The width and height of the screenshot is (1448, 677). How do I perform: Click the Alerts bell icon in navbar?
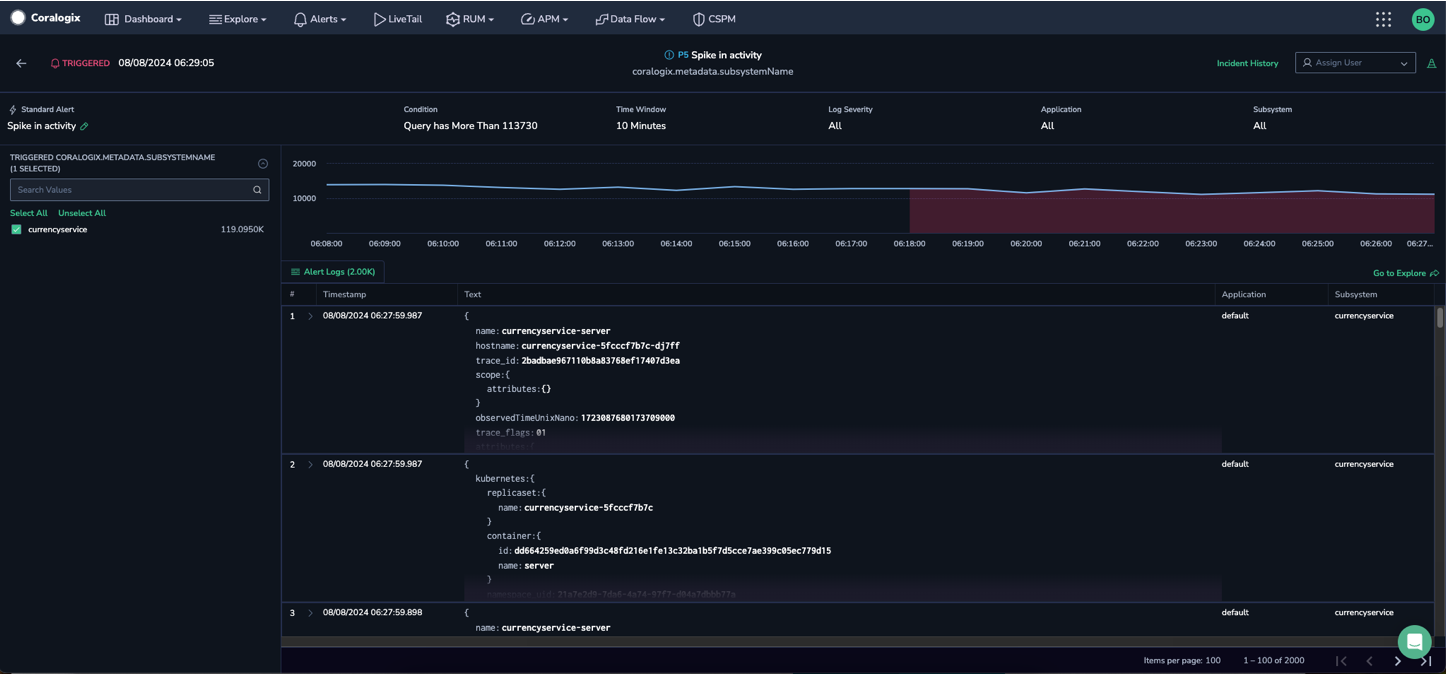[x=300, y=19]
